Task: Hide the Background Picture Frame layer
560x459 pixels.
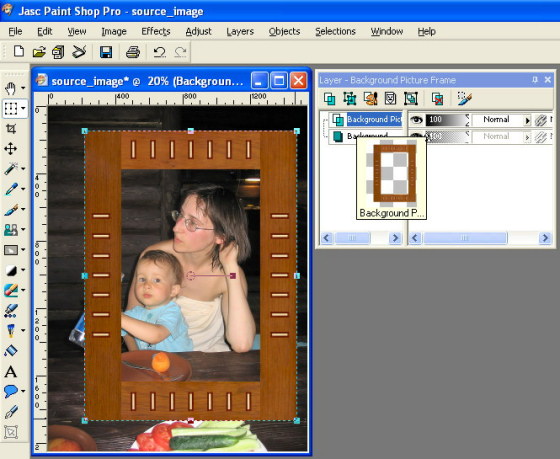Action: [416, 120]
